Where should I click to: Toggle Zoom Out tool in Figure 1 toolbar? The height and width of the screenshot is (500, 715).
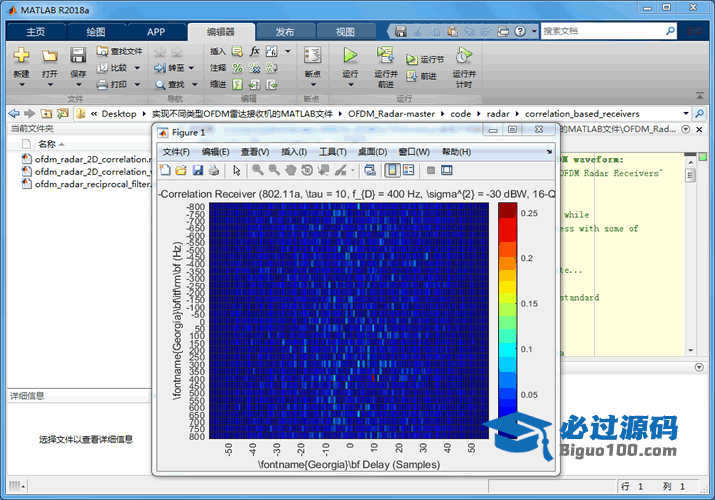(x=274, y=170)
